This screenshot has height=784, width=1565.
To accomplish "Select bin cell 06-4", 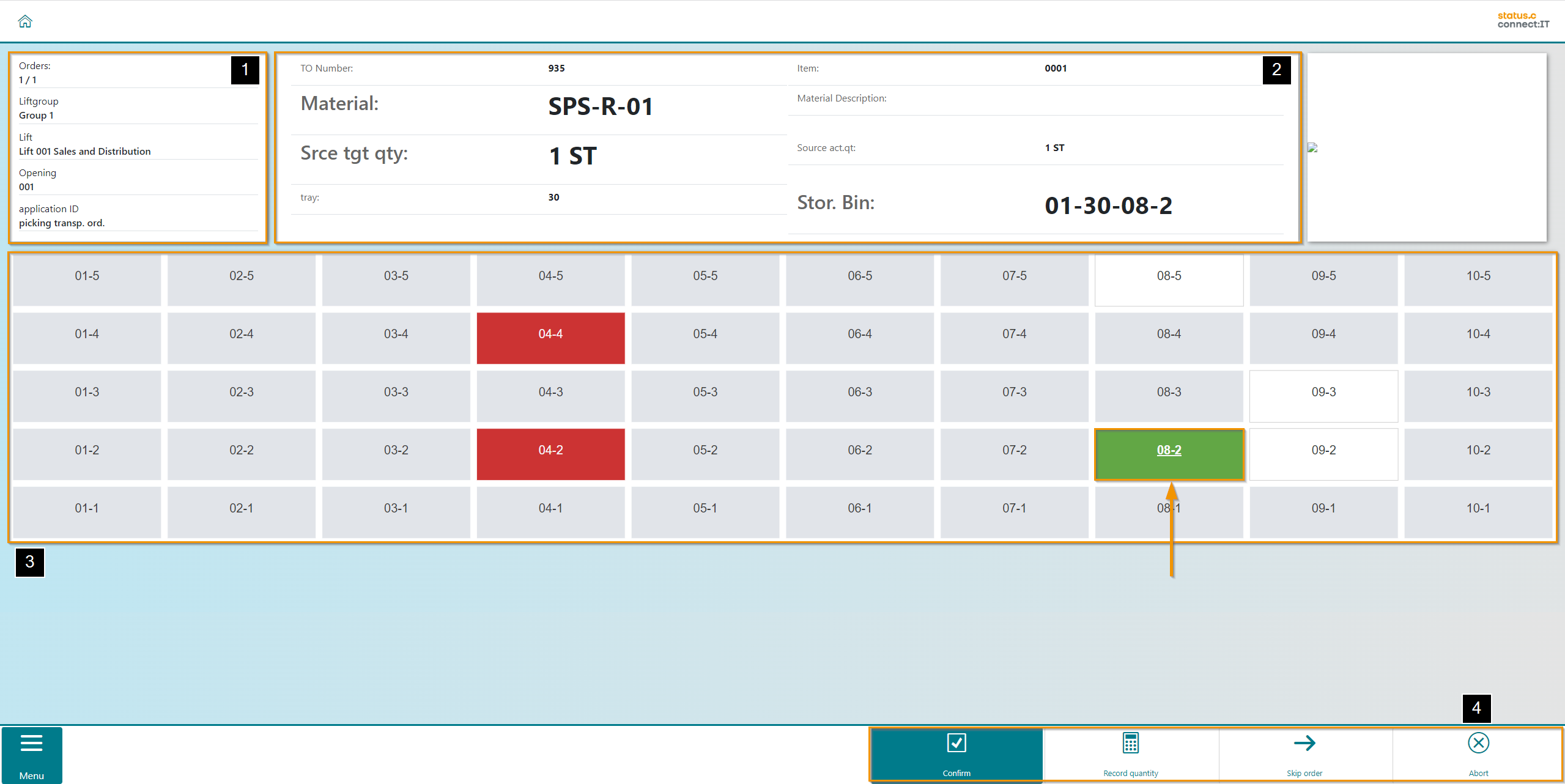I will [x=859, y=338].
